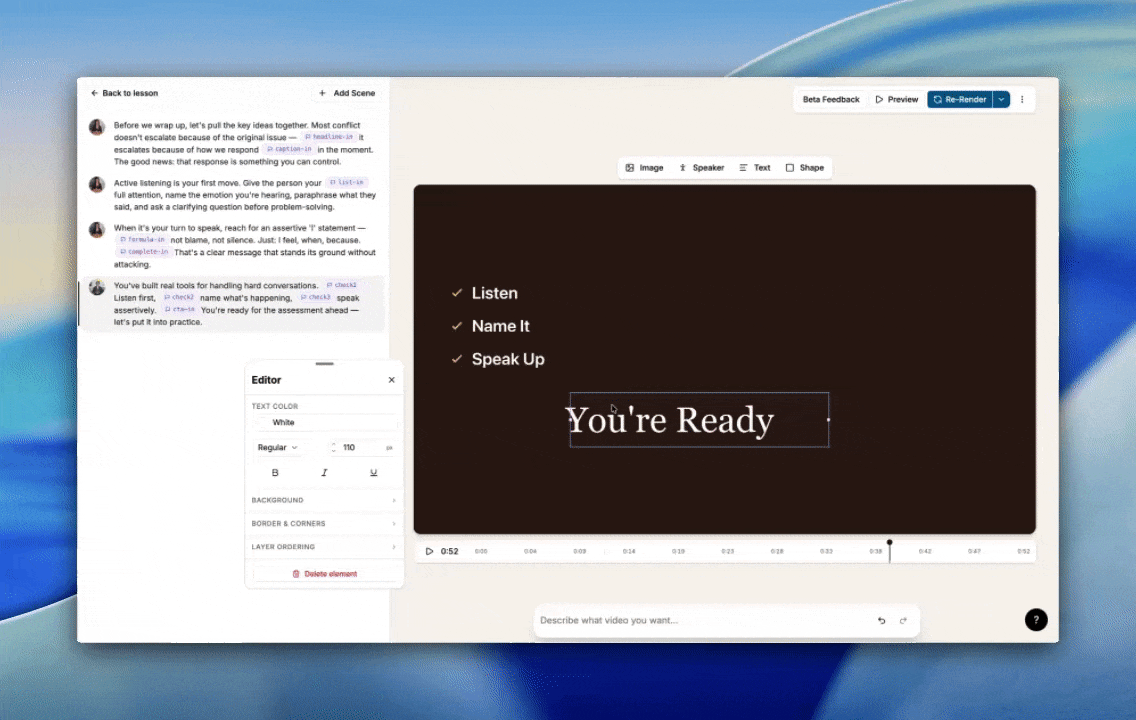Jump to 0:28 on the timeline
The height and width of the screenshot is (720, 1136).
coord(777,551)
